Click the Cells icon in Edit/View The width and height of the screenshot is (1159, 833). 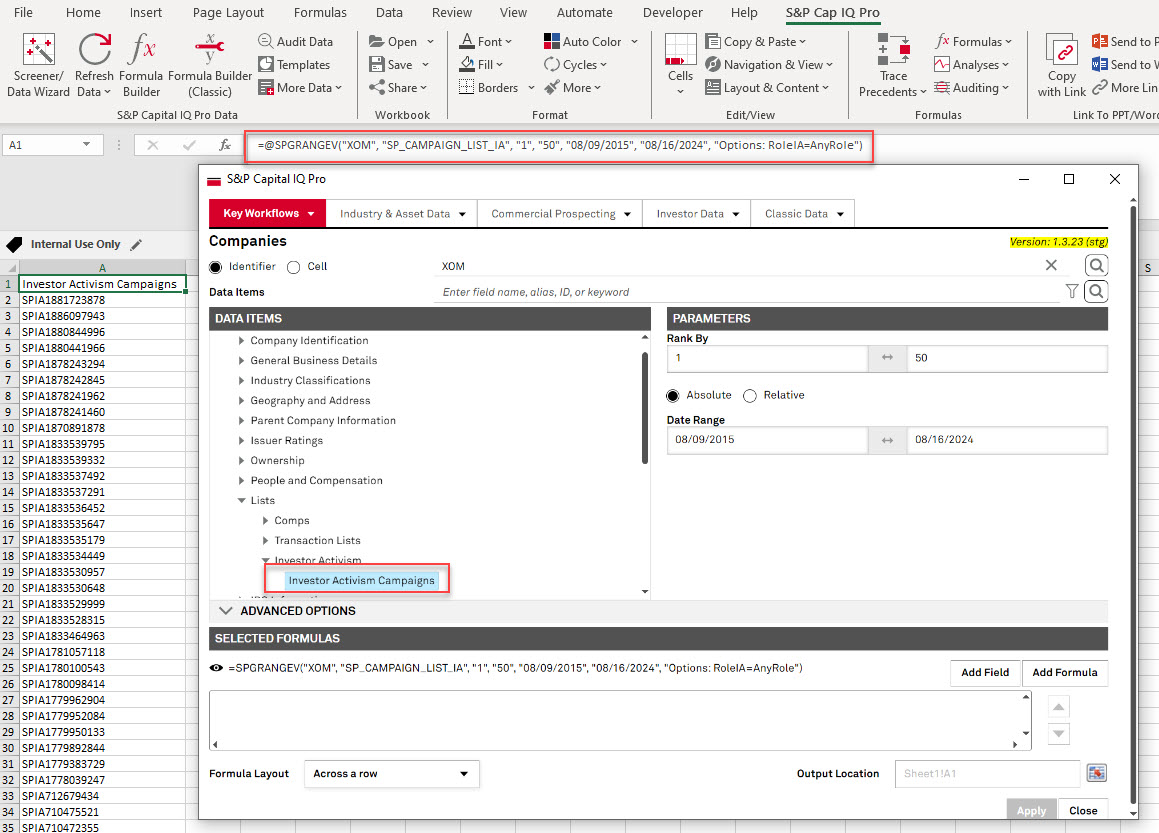click(x=680, y=50)
